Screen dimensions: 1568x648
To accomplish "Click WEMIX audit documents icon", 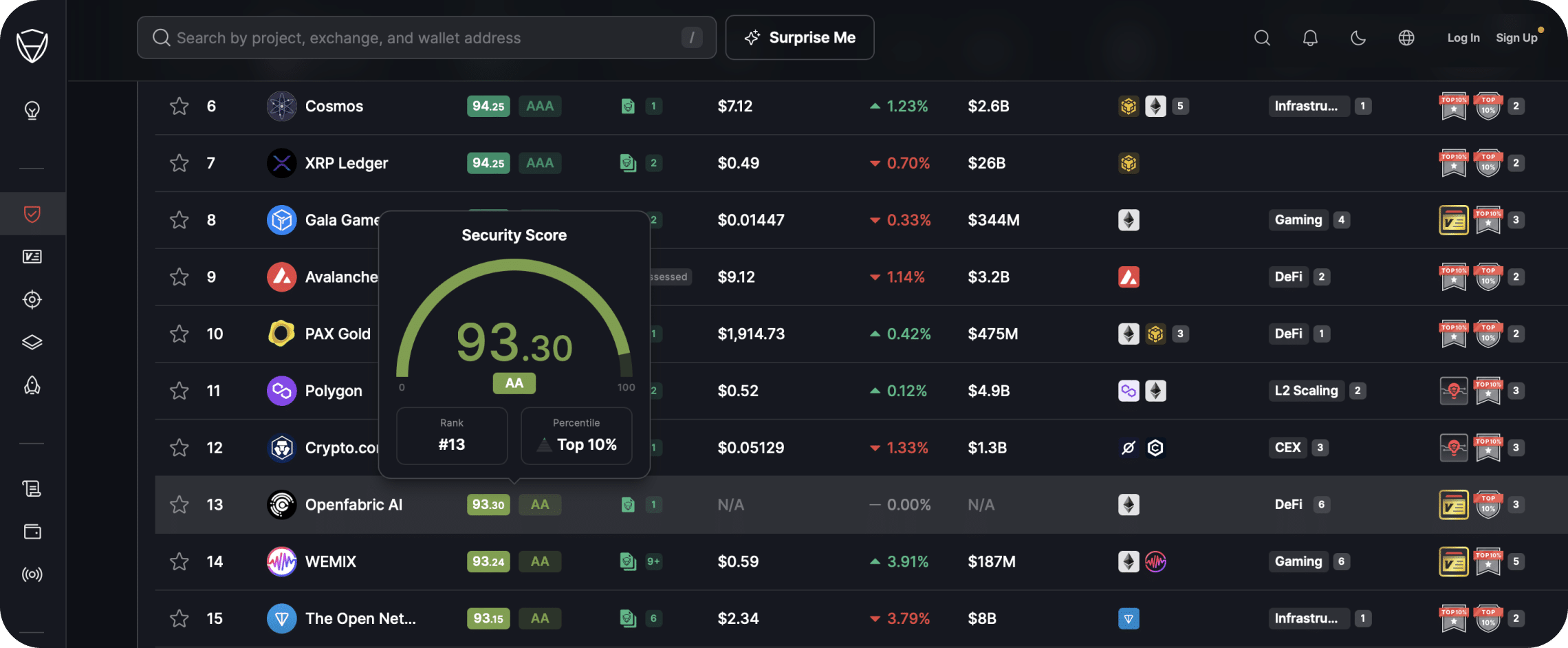I will click(628, 561).
